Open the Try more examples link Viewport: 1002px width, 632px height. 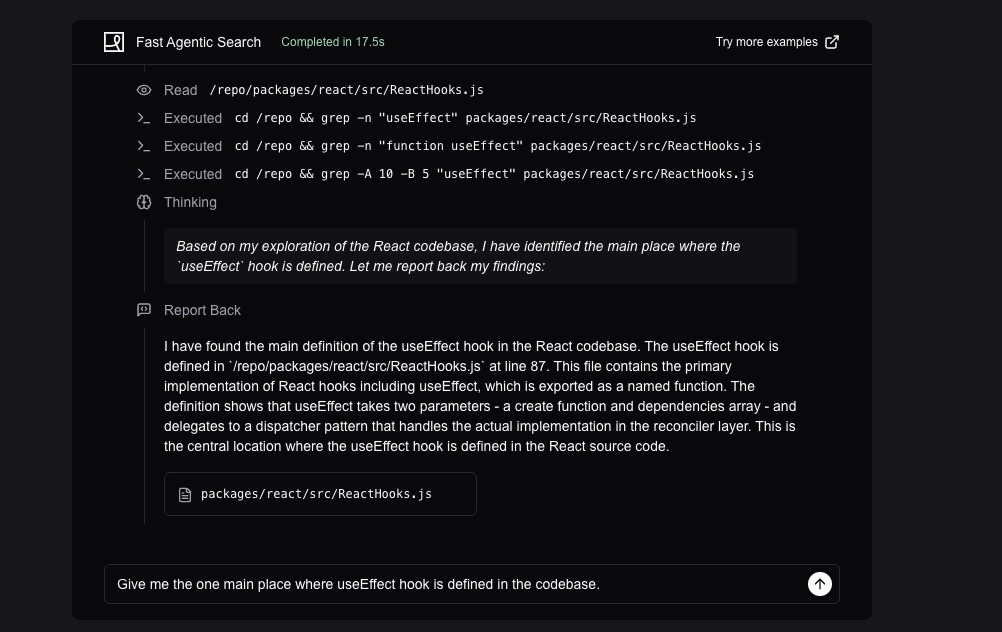coord(766,42)
